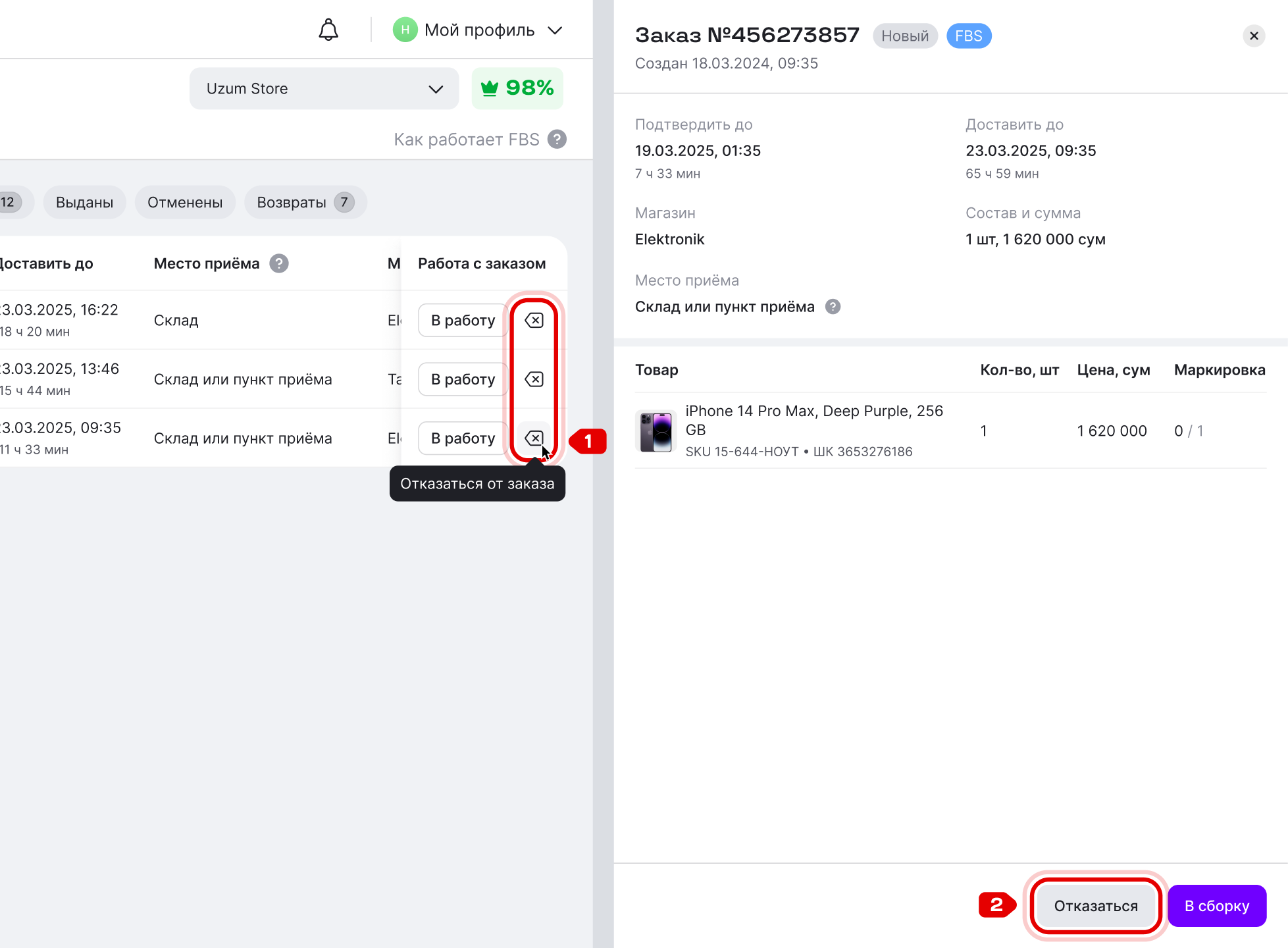Switch to the Отменены tab
Image resolution: width=1288 pixels, height=948 pixels.
coord(185,202)
